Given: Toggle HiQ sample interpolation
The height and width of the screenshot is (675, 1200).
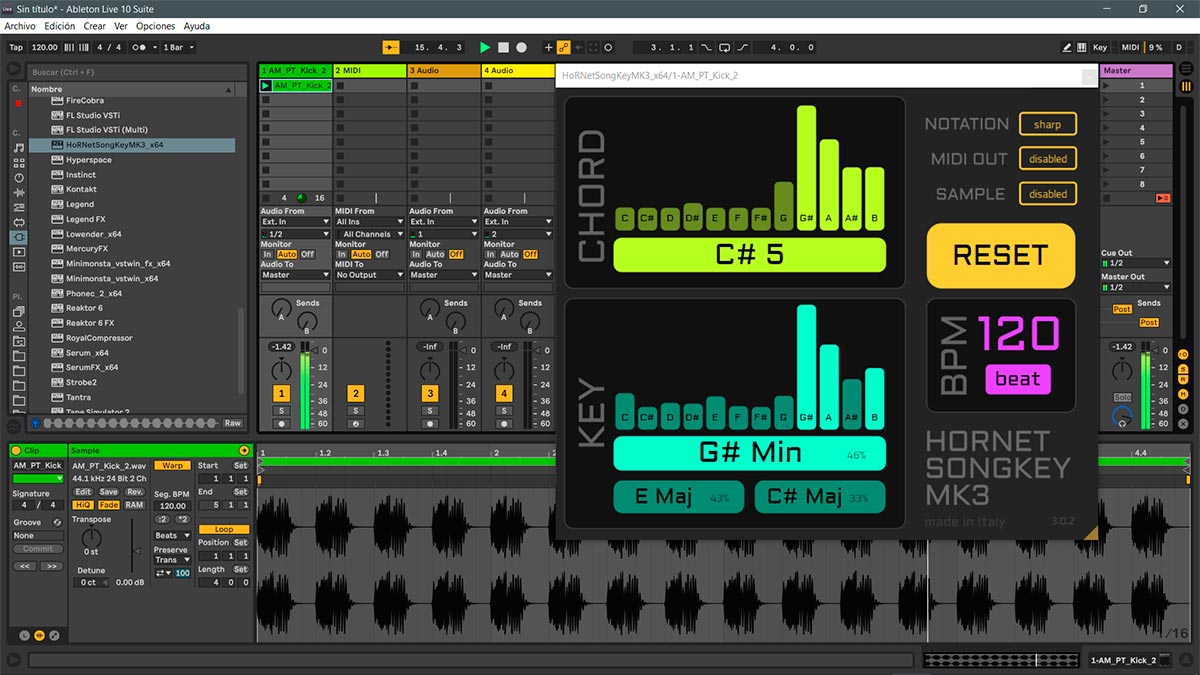Looking at the screenshot, I should pos(83,505).
